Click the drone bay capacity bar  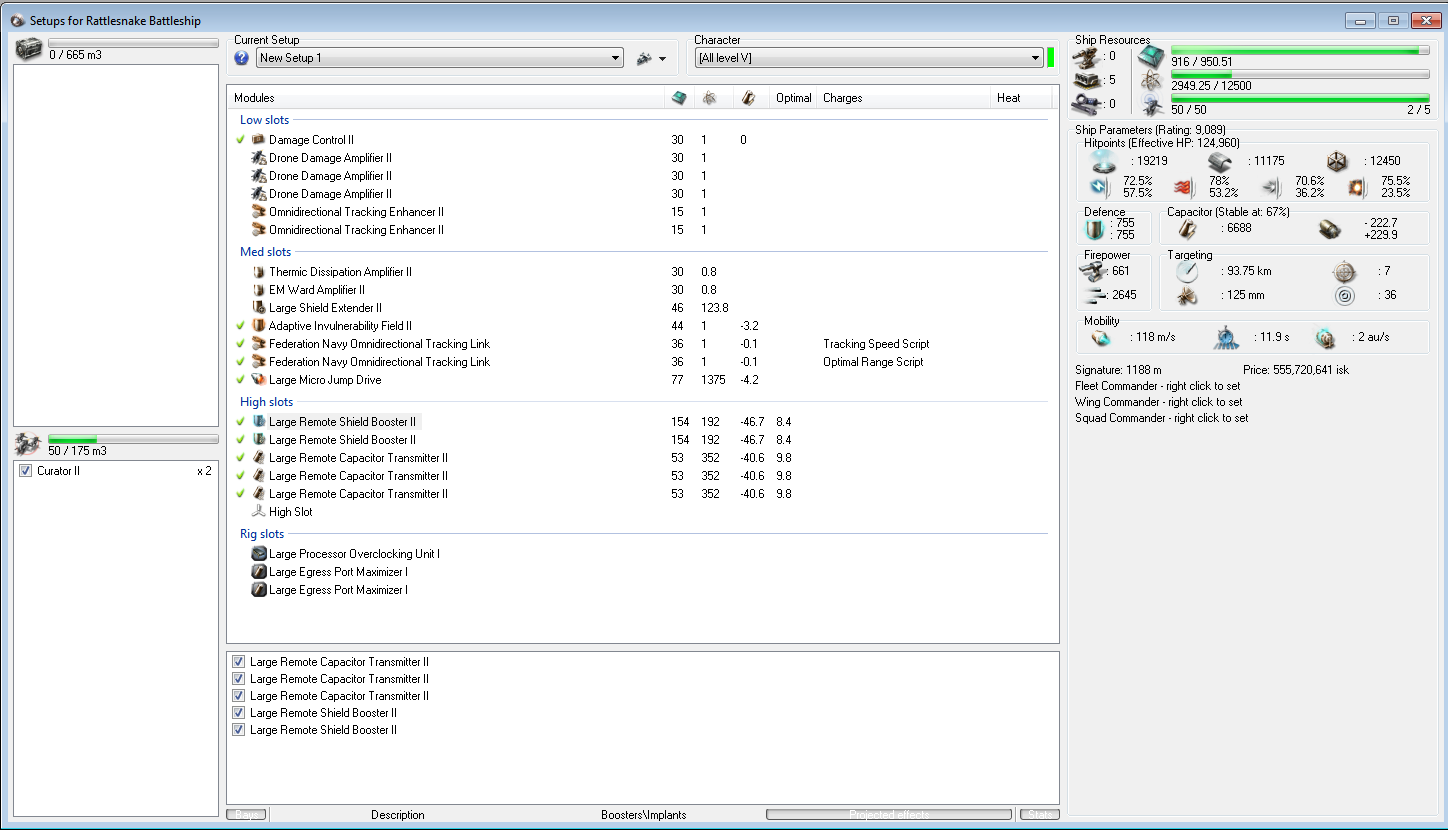coord(133,439)
